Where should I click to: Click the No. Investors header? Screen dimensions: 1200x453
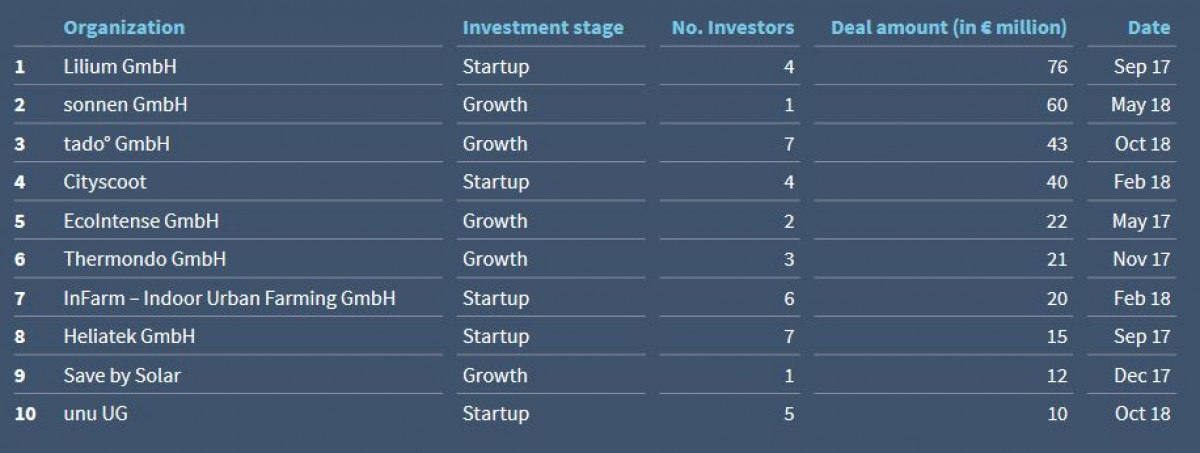732,28
